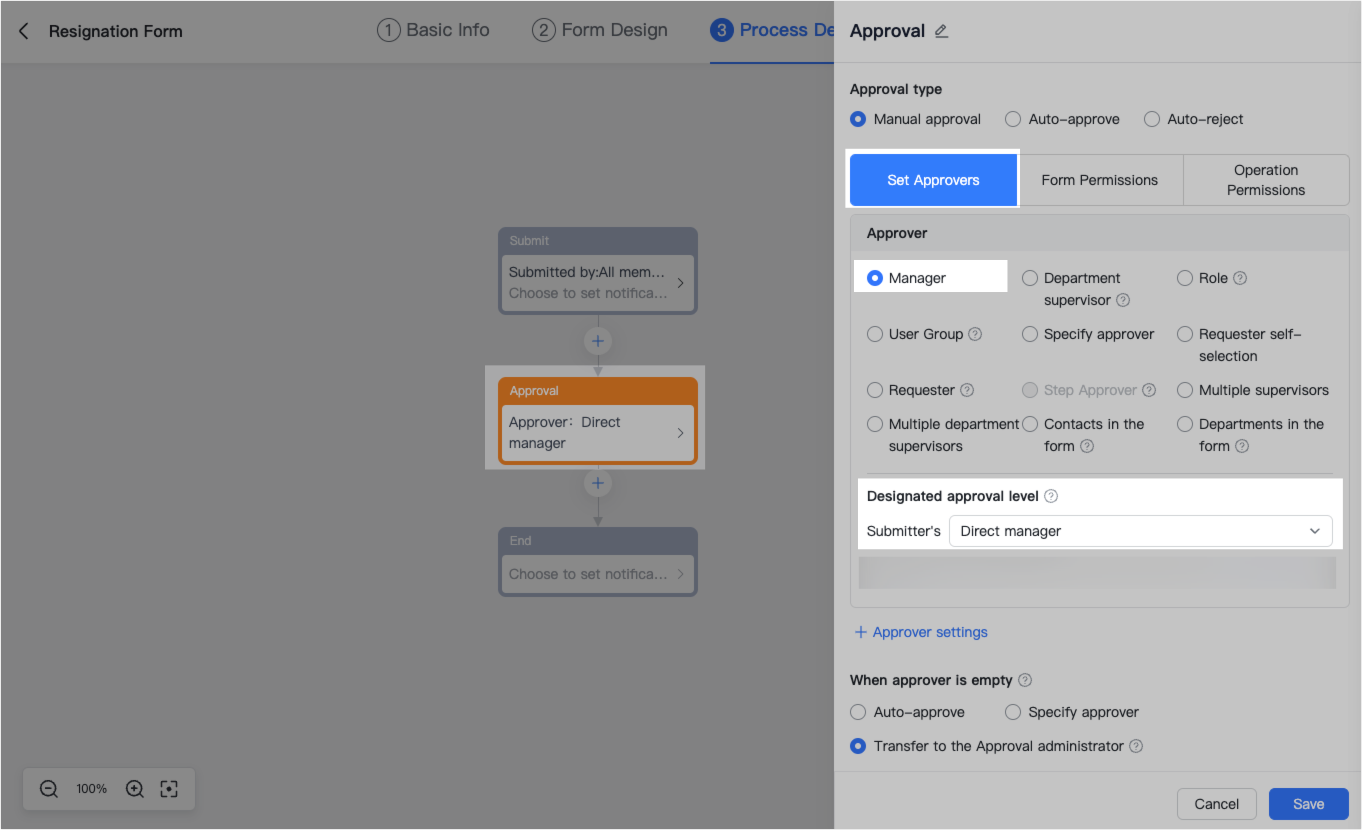Viewport: 1362px width, 830px height.
Task: Click the zoom in icon on the canvas
Action: (134, 789)
